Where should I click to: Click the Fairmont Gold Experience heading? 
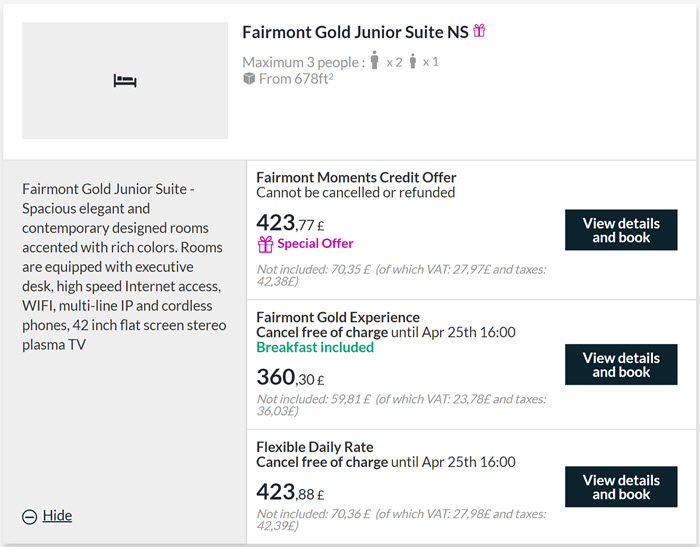point(338,317)
